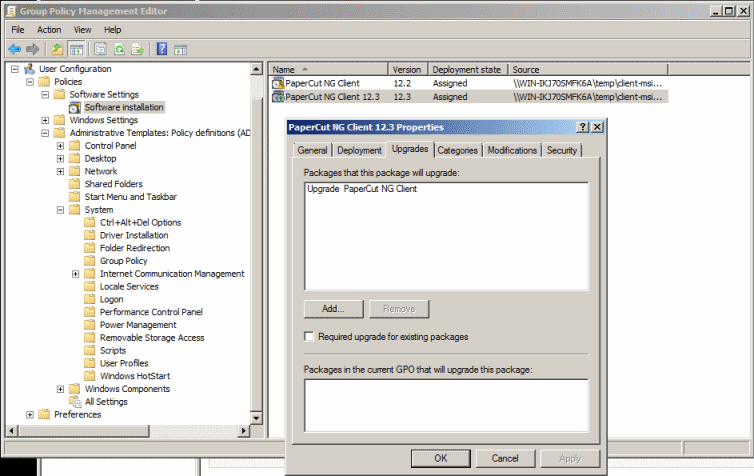
Task: Open the Help menu
Action: pos(113,30)
